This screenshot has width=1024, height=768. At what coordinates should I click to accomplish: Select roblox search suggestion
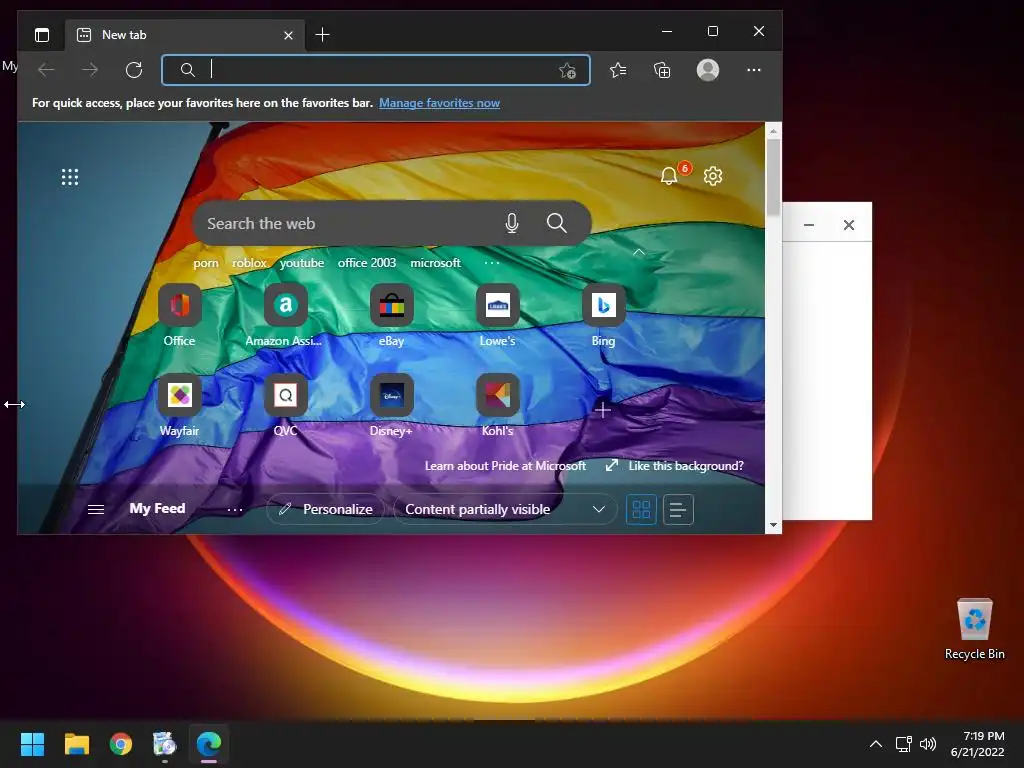[249, 263]
